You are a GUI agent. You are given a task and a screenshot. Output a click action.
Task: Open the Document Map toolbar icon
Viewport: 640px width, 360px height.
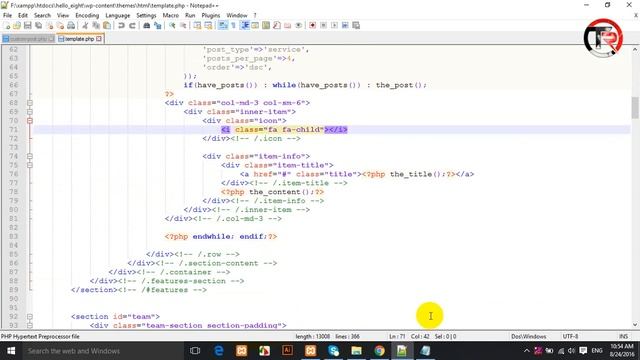point(266,25)
